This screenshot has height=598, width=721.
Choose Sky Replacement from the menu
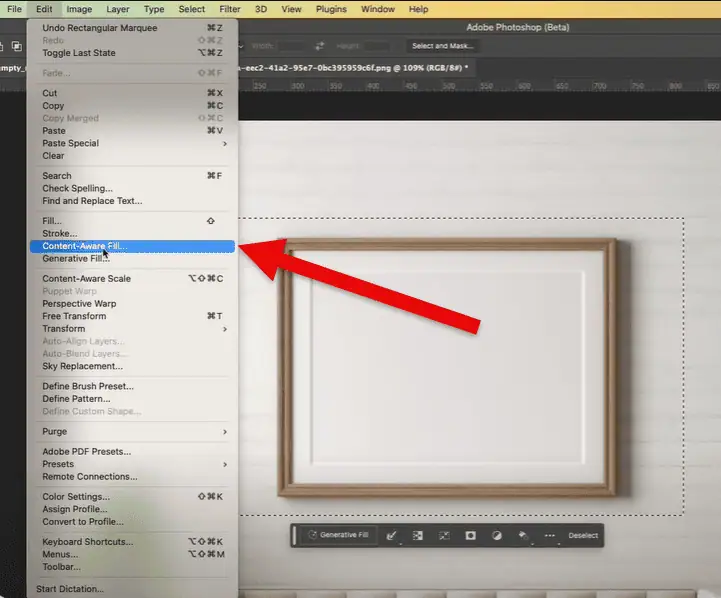[82, 366]
